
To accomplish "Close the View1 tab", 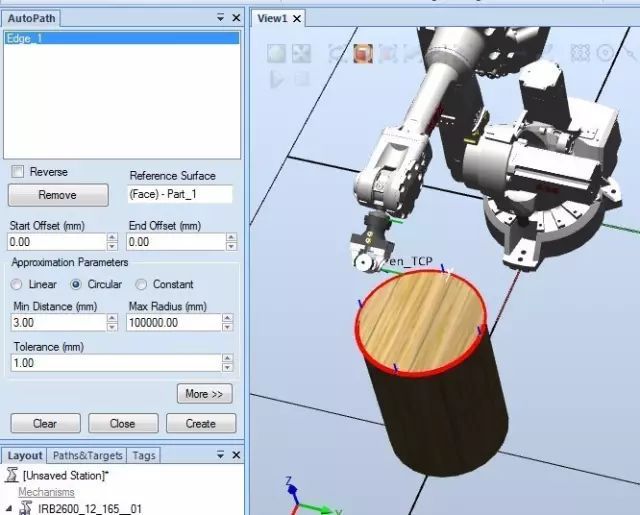I will [x=297, y=19].
